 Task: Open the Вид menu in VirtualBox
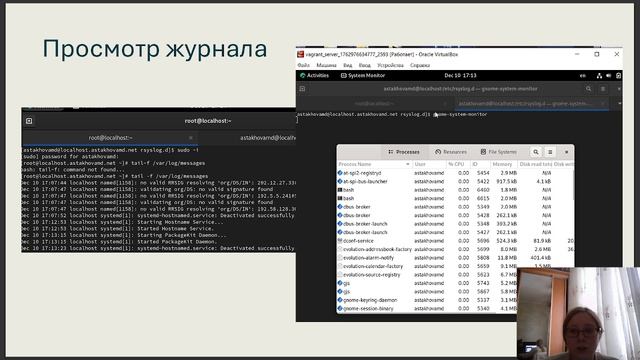348,65
